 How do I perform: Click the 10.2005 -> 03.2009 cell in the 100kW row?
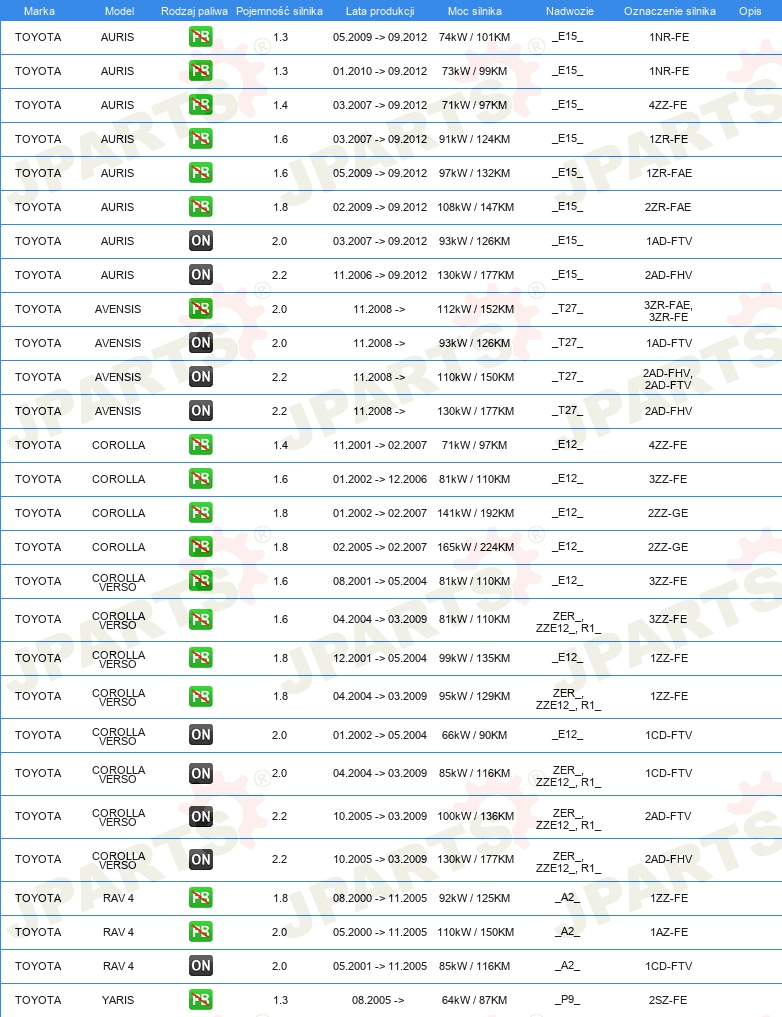(380, 817)
